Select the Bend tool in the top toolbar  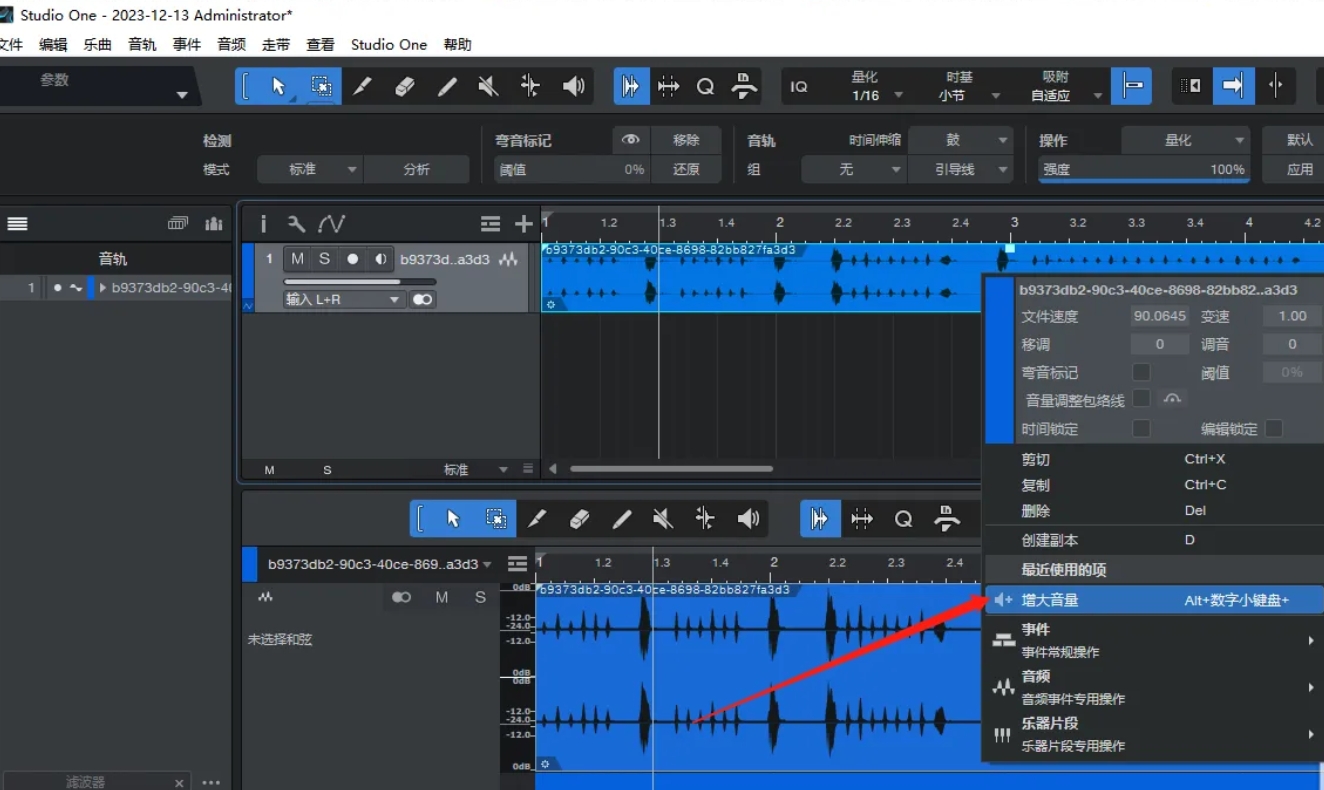(530, 87)
